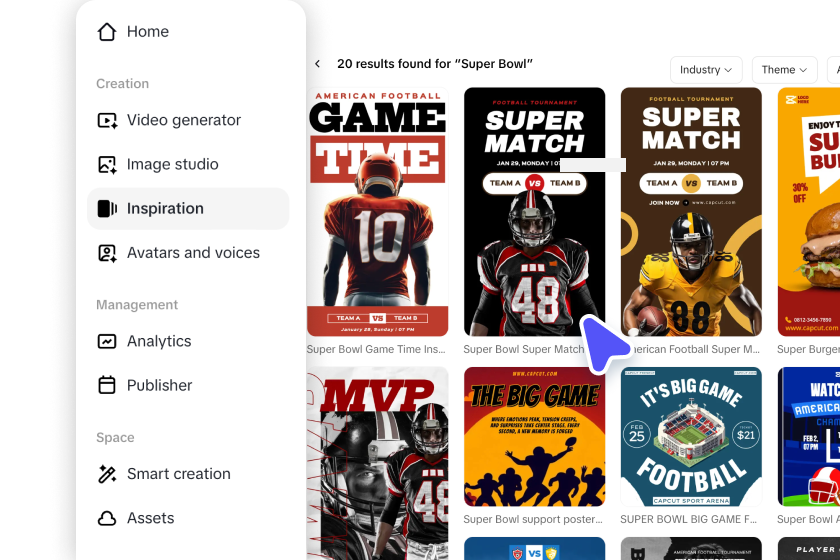
Task: Select the MVP football template thumbnail
Action: (377, 464)
